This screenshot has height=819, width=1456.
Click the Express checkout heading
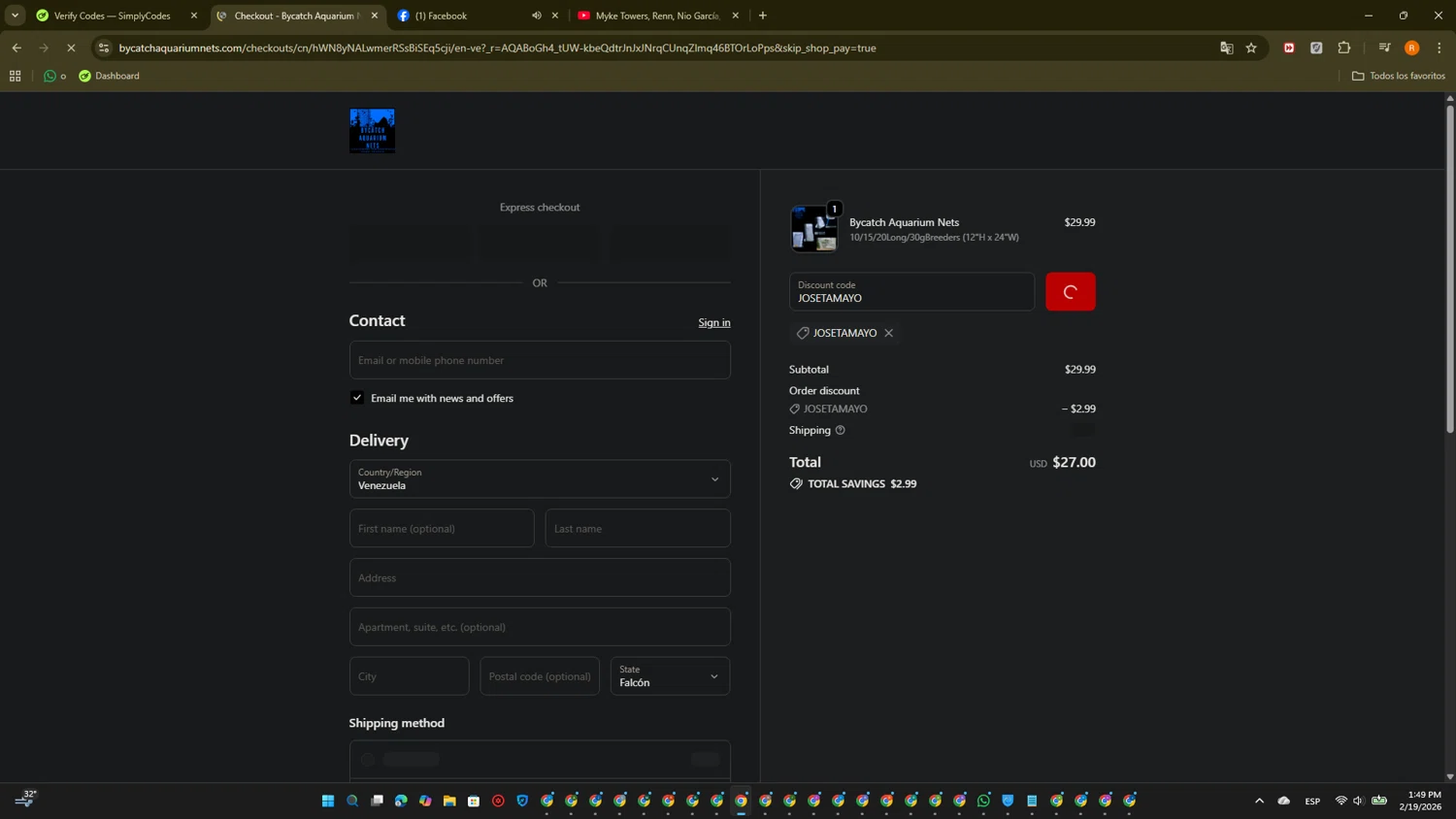pos(540,207)
